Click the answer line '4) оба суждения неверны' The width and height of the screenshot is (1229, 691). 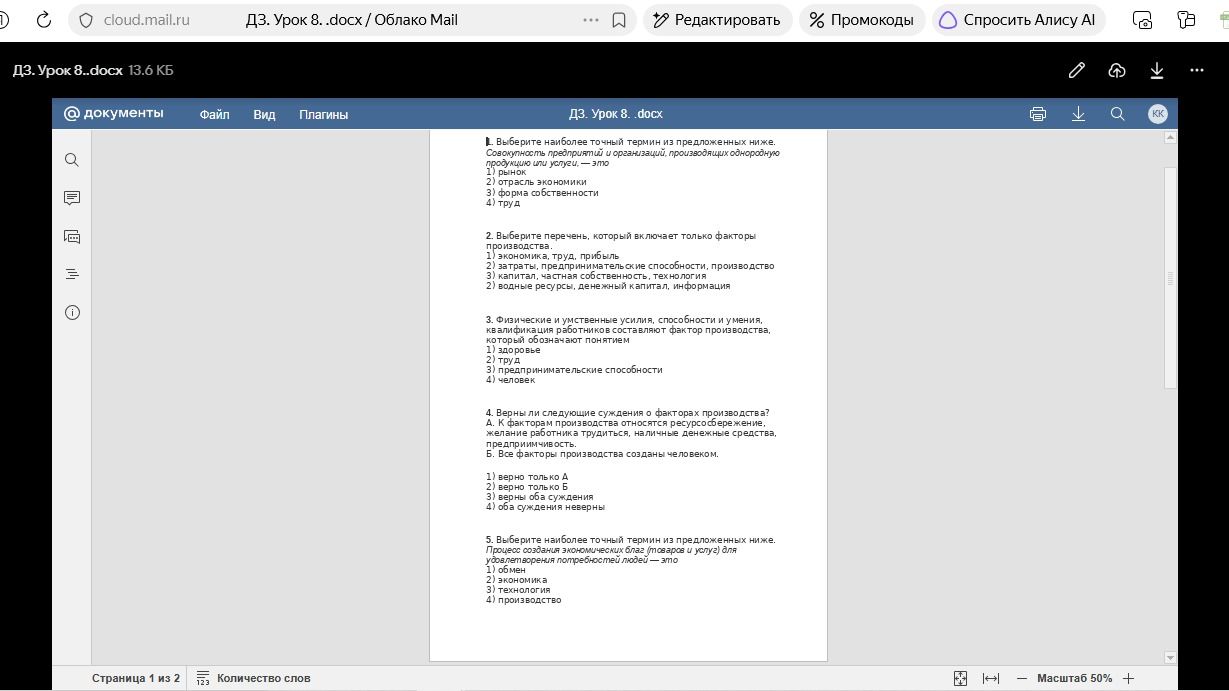[x=545, y=507]
